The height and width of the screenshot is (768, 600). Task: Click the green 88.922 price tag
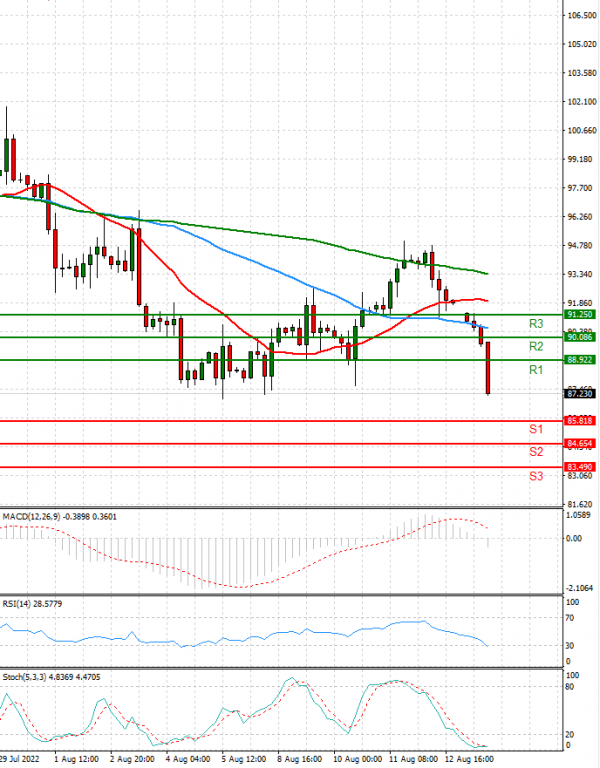[x=580, y=359]
